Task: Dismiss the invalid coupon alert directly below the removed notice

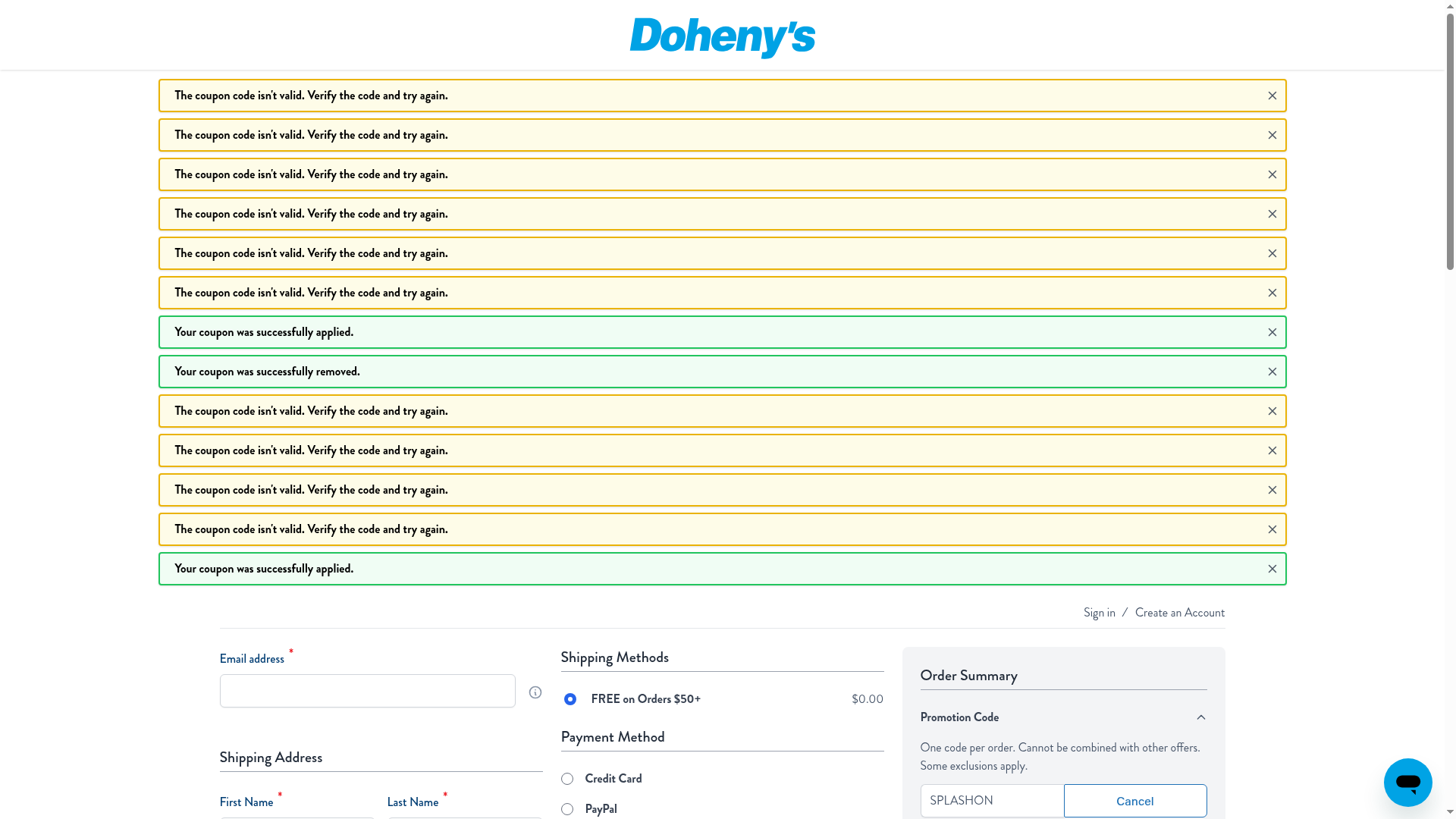Action: [1272, 411]
